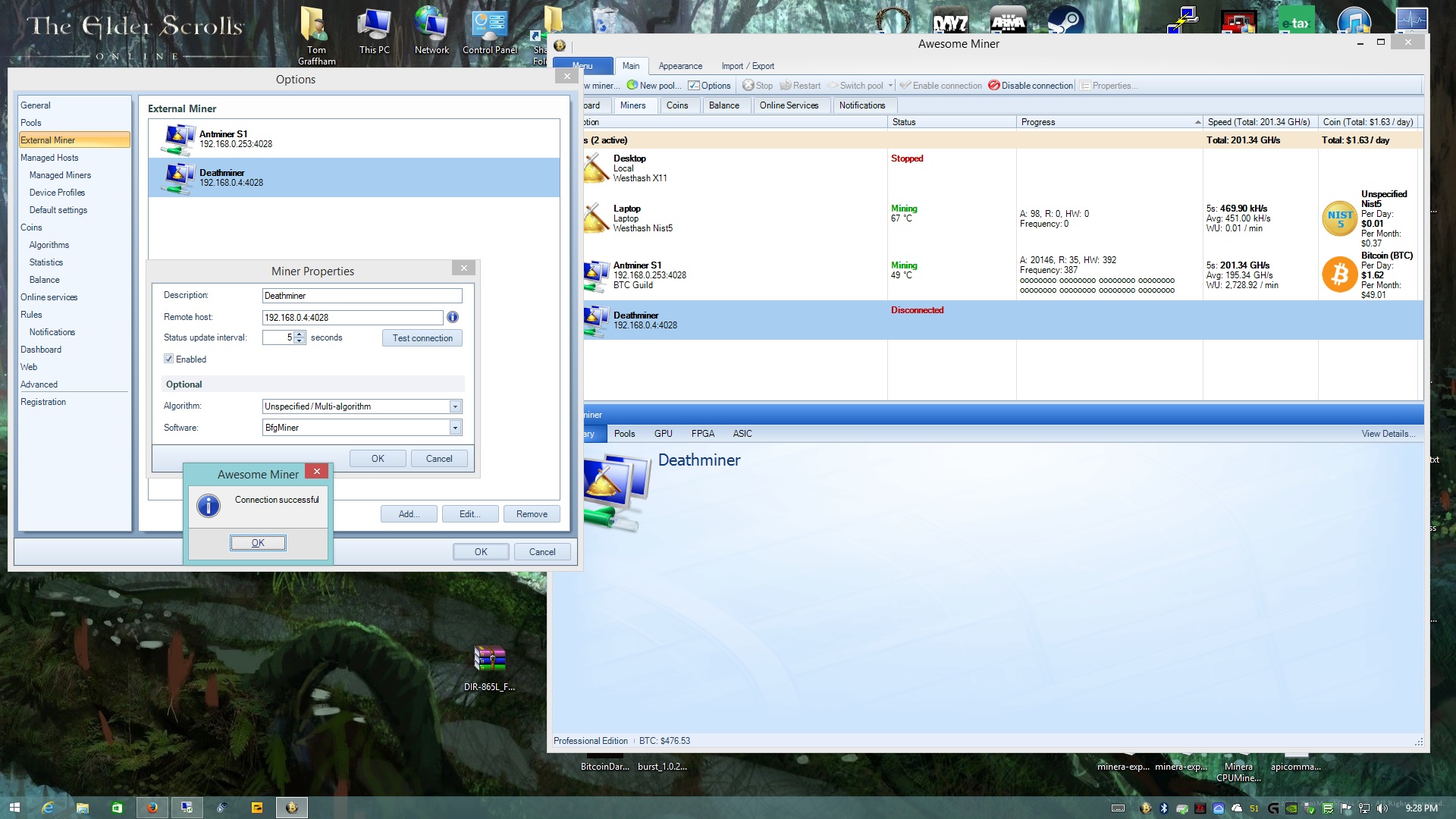Click remote host info icon
The height and width of the screenshot is (819, 1456).
[453, 317]
